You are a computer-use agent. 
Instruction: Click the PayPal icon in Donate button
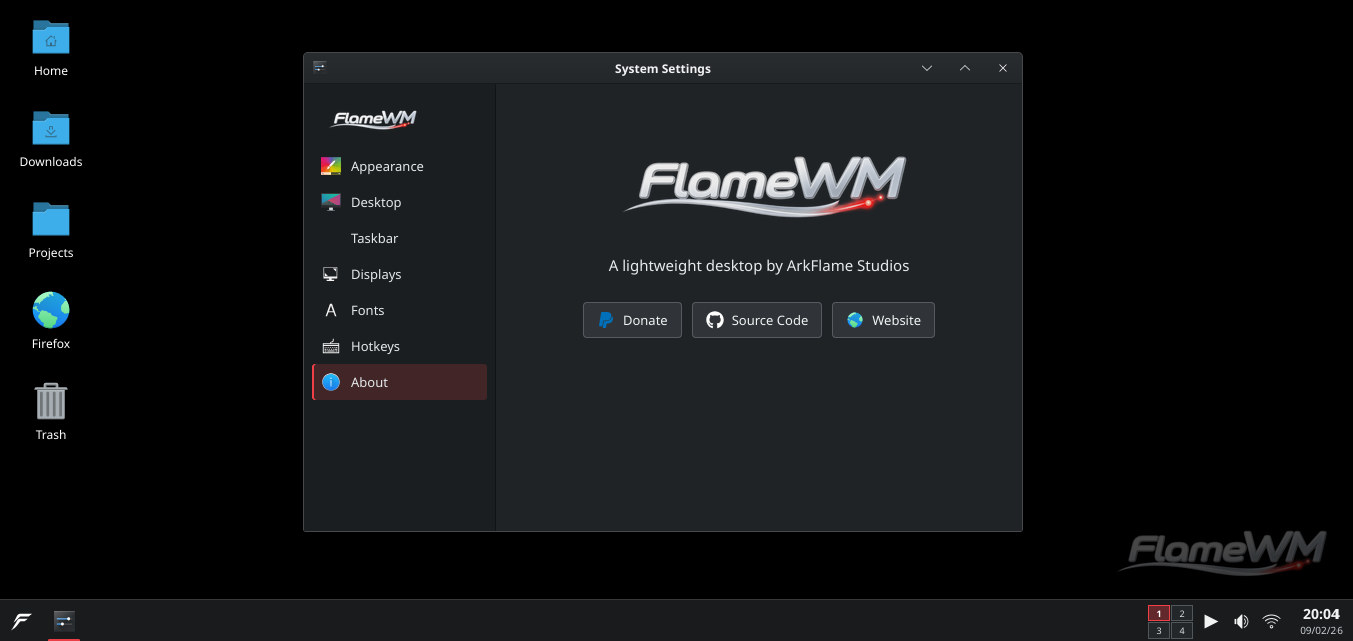[x=606, y=320]
